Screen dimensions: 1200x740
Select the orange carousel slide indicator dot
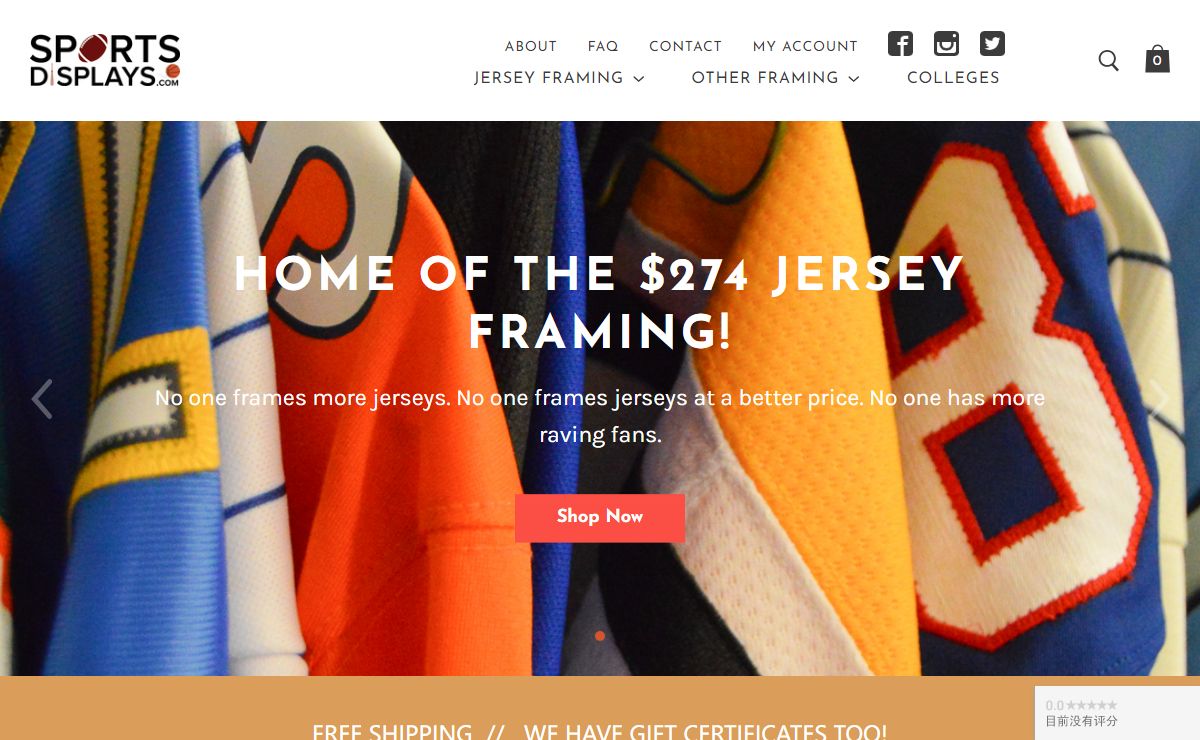pos(600,636)
